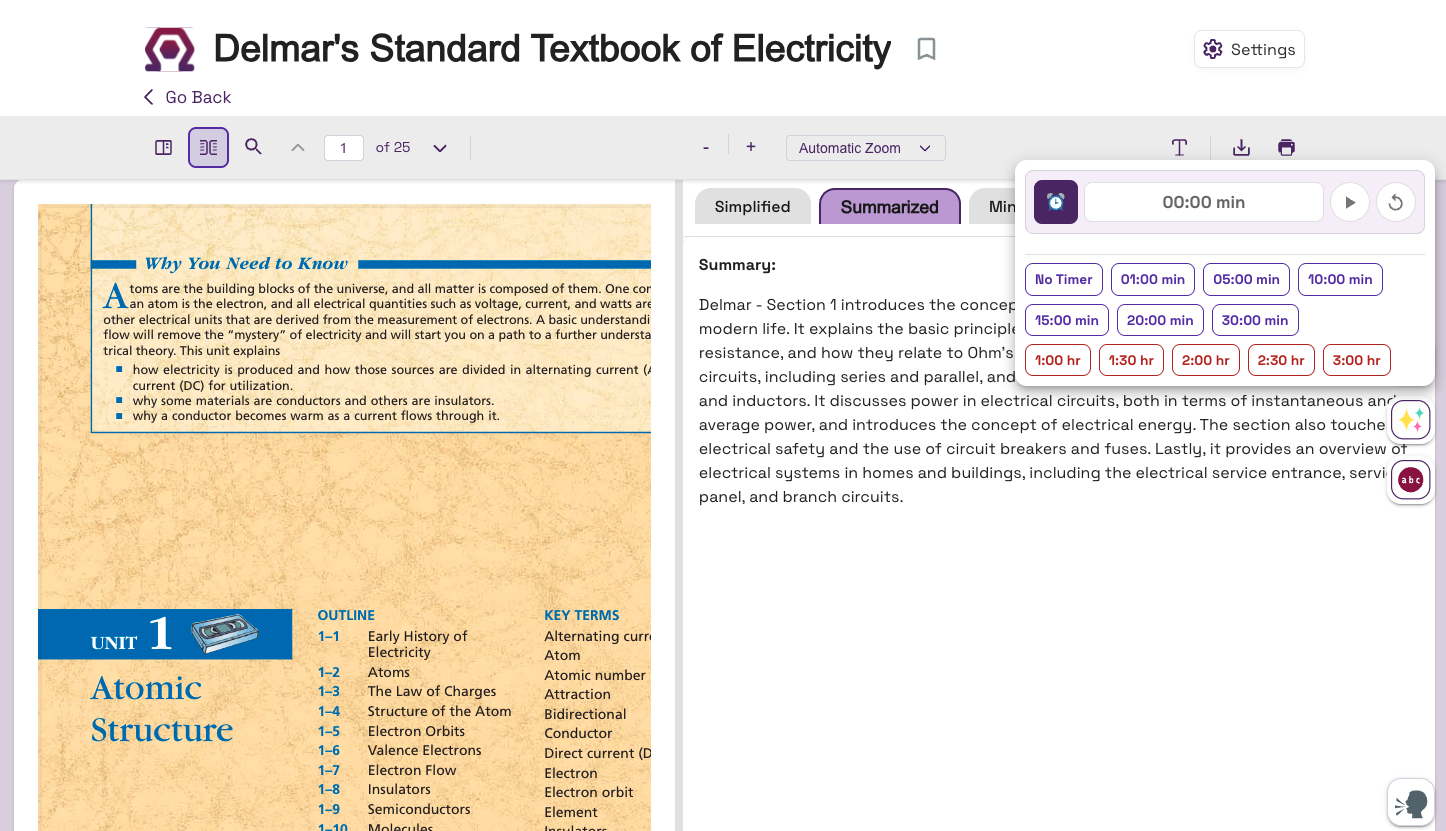
Task: Click the bookmark icon beside the title
Action: pyautogui.click(x=926, y=49)
